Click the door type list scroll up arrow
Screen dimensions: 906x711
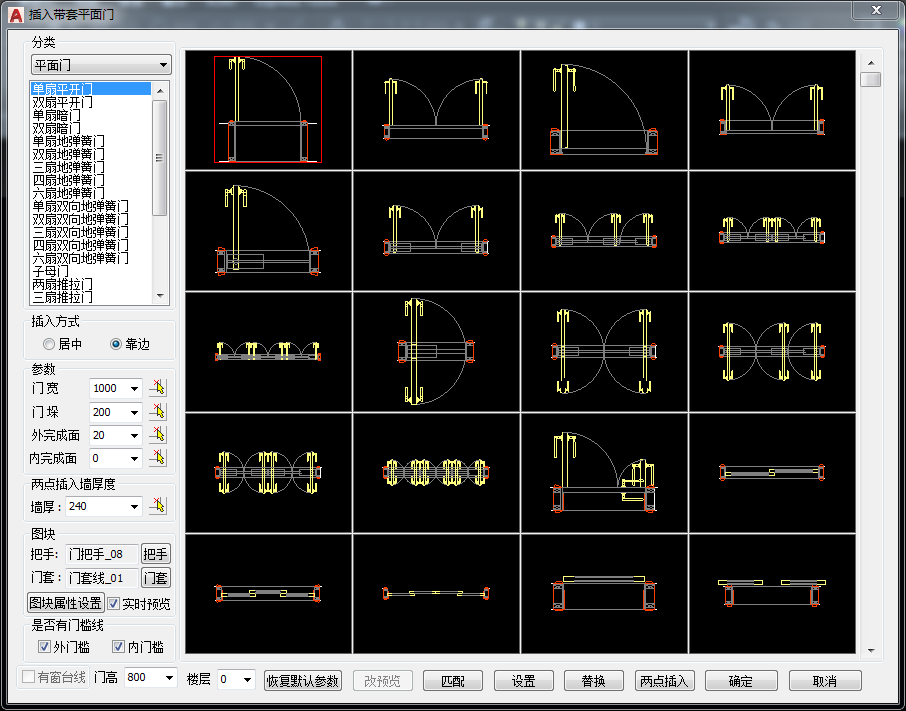tap(160, 91)
